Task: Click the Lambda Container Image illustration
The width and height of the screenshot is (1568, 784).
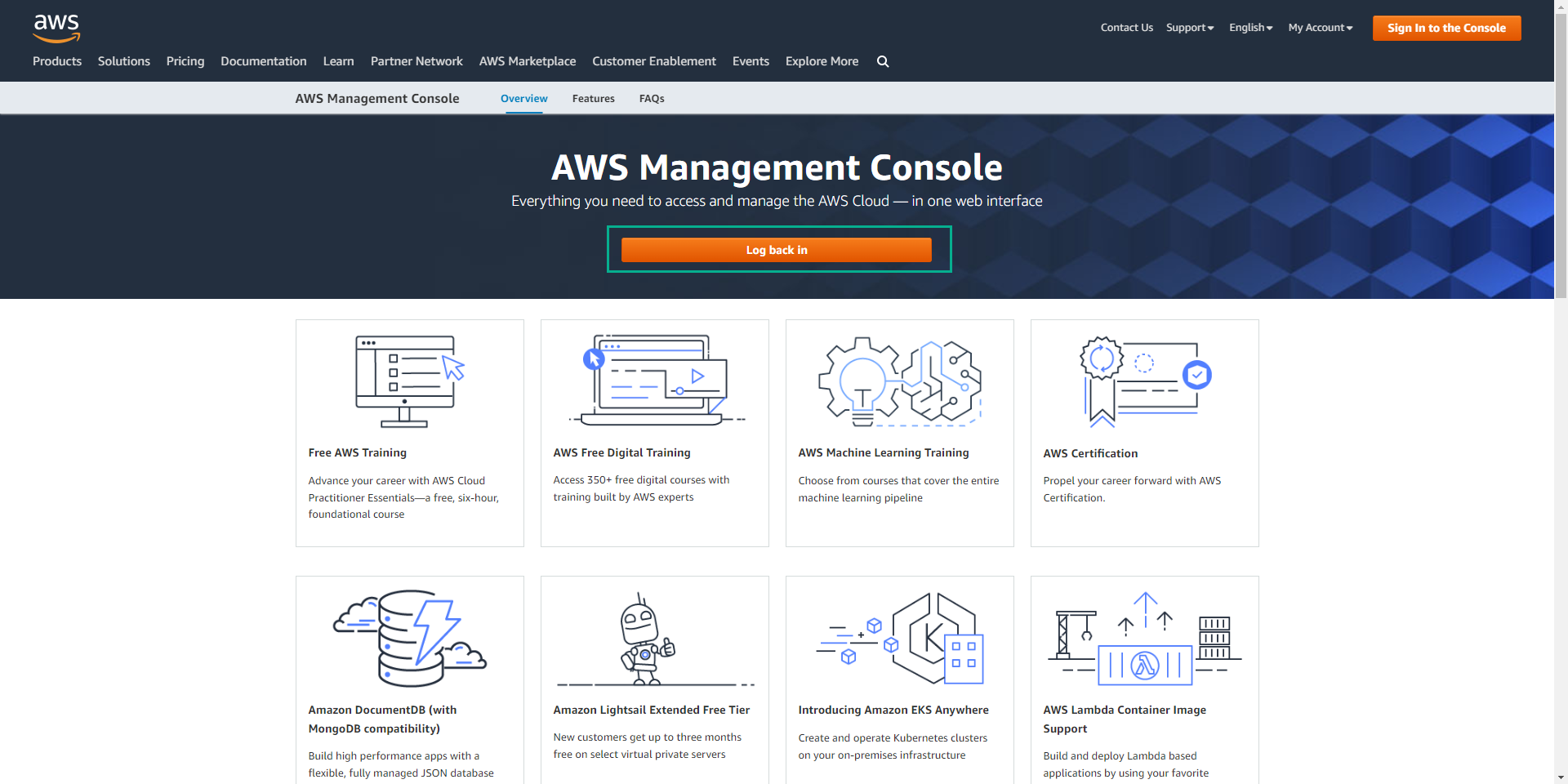Action: (x=1145, y=639)
